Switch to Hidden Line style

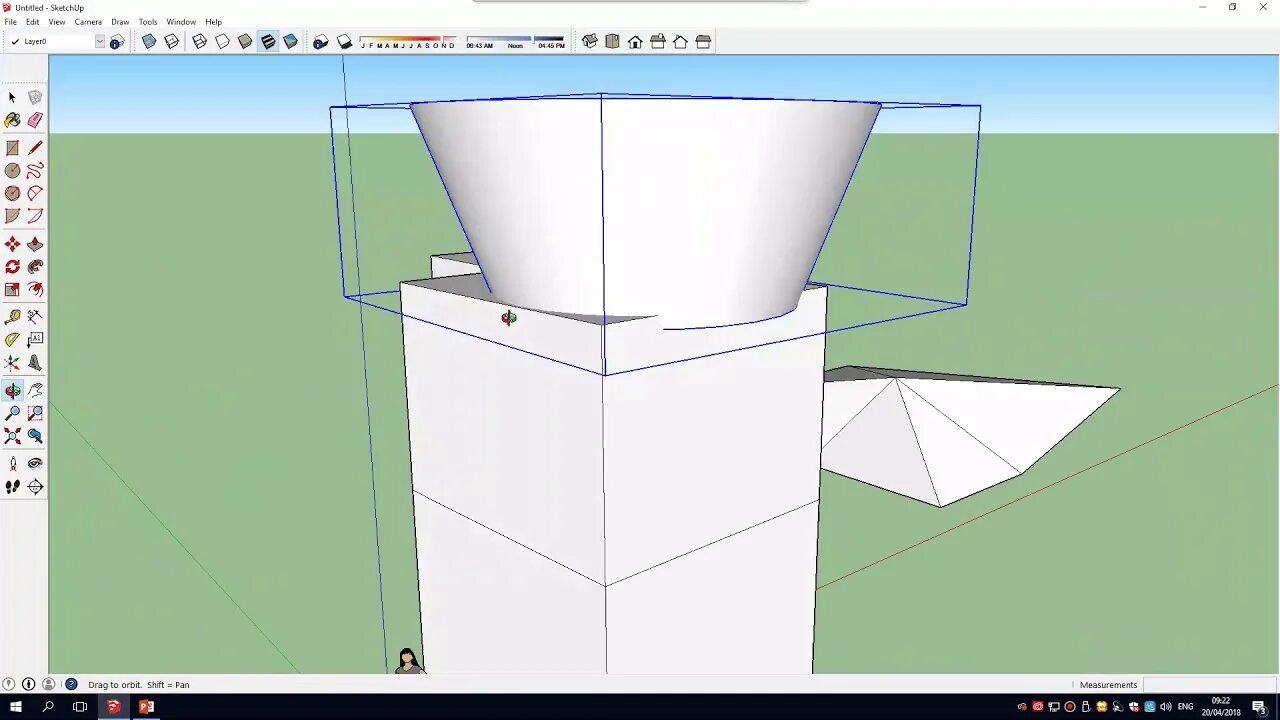222,42
